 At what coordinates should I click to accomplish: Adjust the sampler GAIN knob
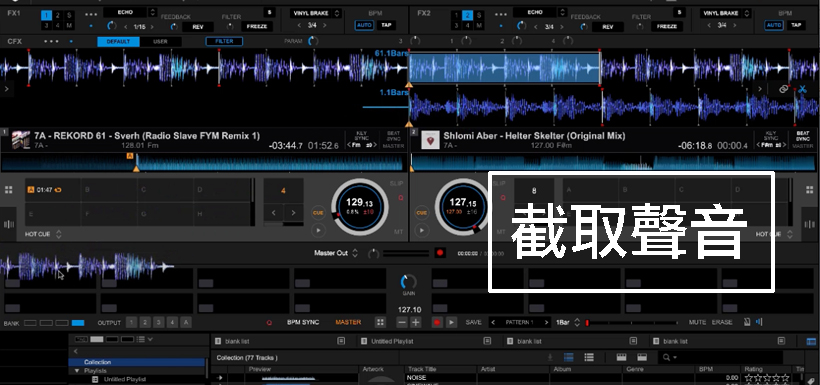(408, 282)
